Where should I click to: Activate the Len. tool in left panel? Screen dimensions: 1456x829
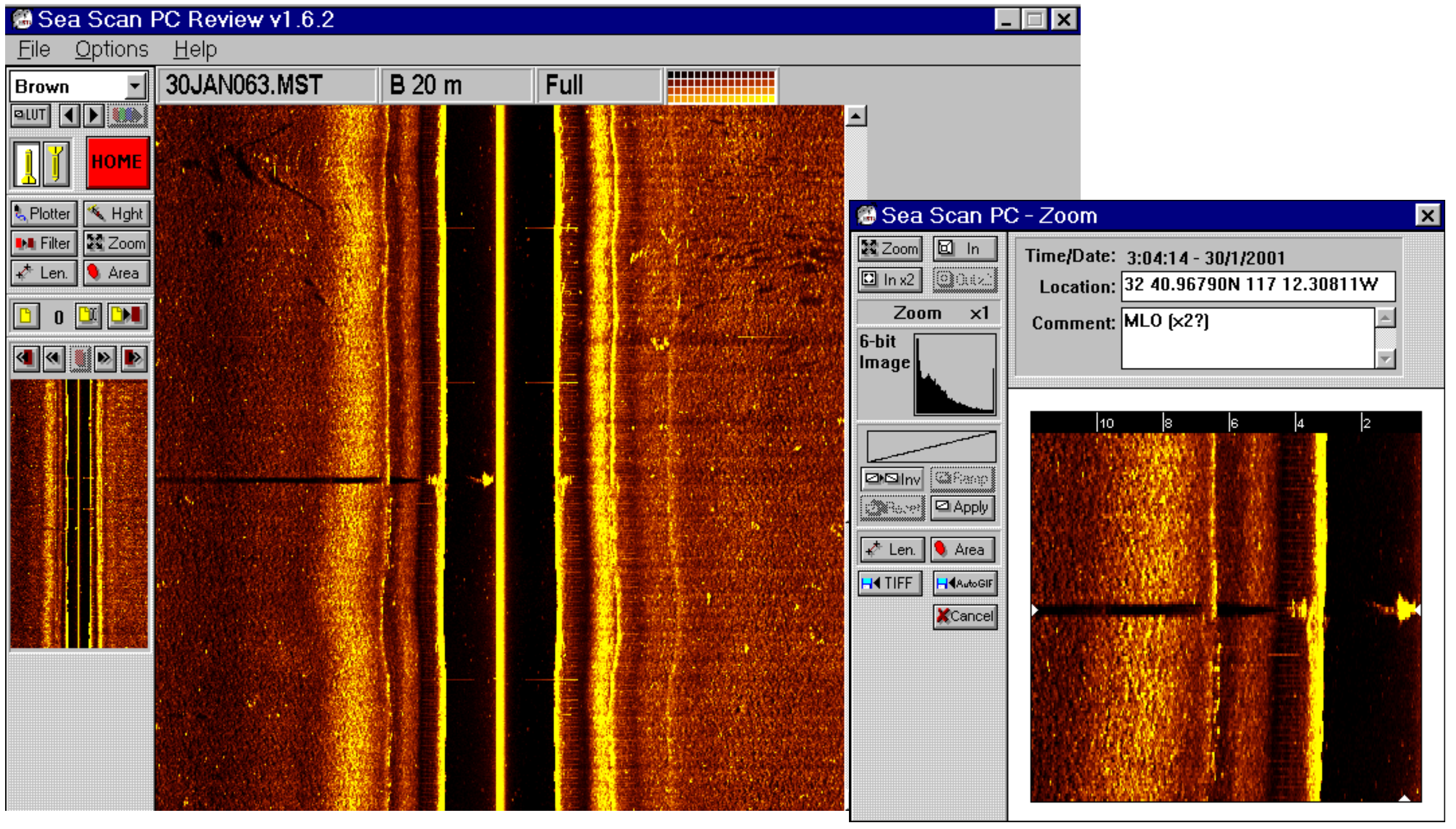44,273
